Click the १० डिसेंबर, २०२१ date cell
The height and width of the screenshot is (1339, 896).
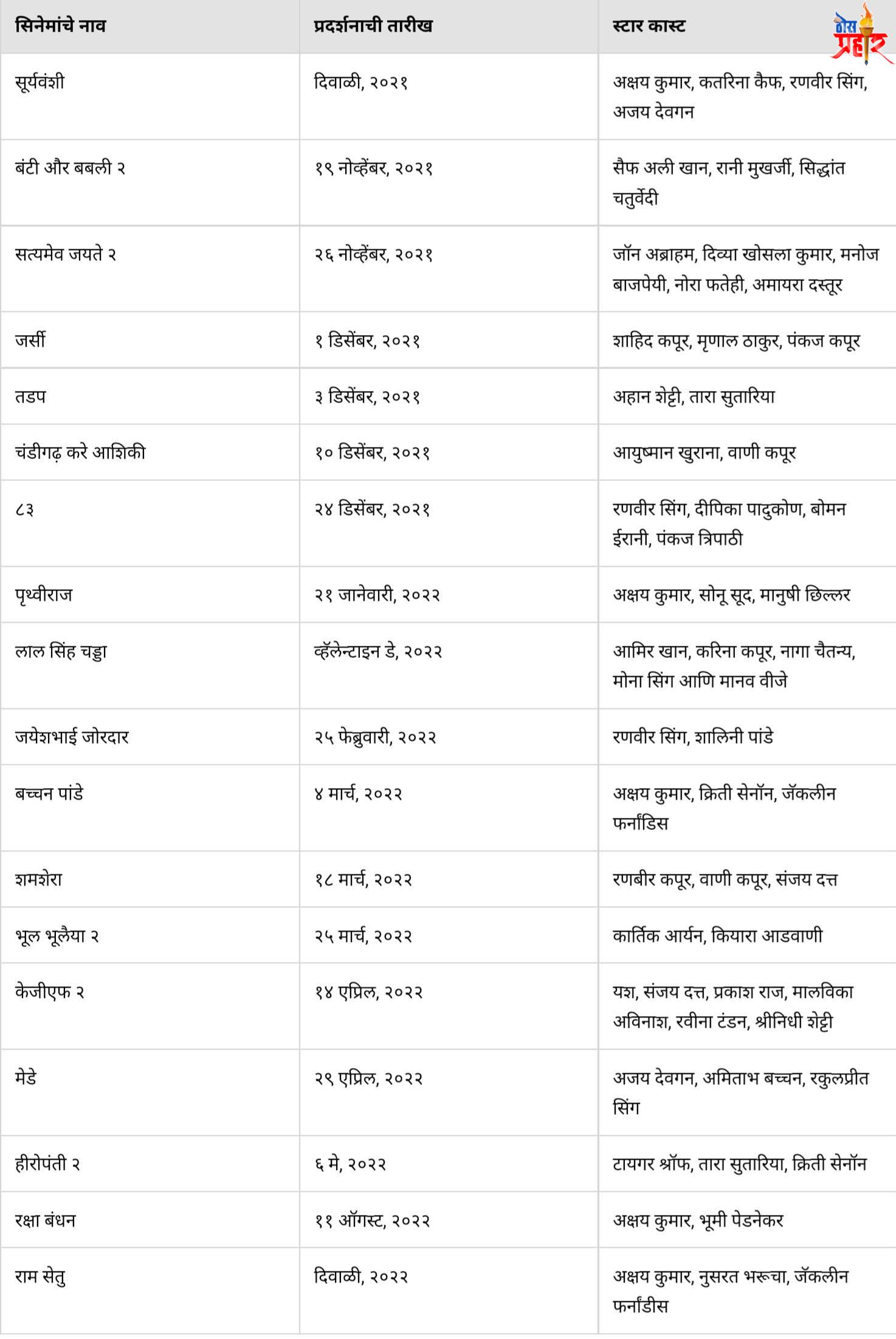tap(372, 452)
